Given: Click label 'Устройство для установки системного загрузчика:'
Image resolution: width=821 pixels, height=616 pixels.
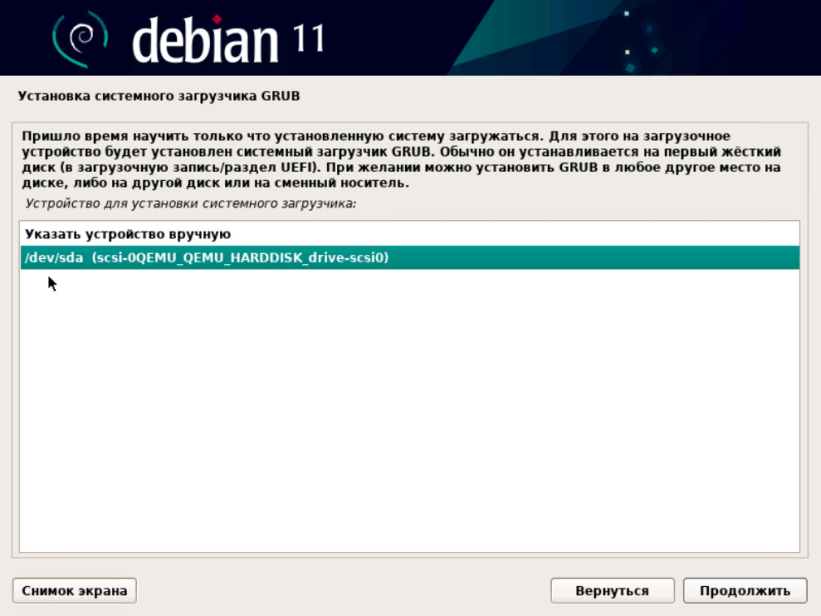Looking at the screenshot, I should pos(191,203).
